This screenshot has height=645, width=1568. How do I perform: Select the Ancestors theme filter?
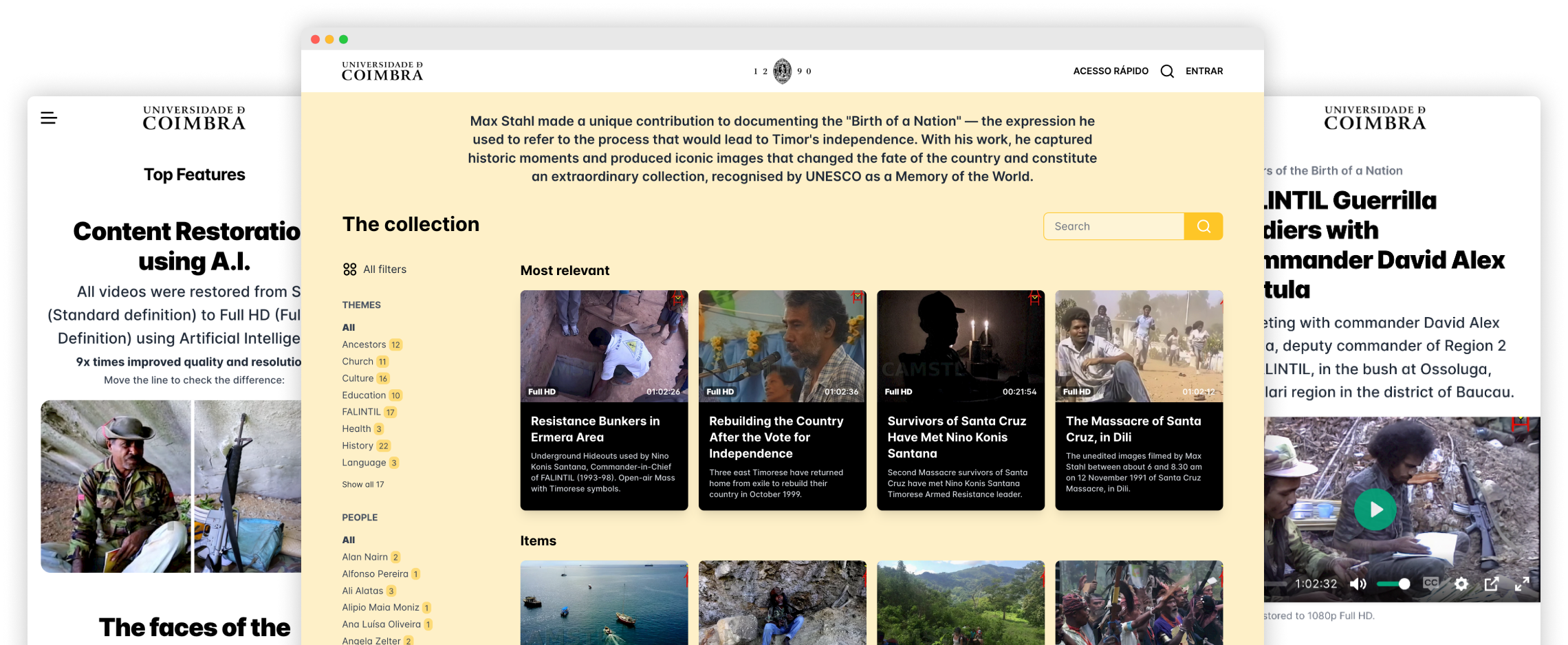click(x=364, y=345)
